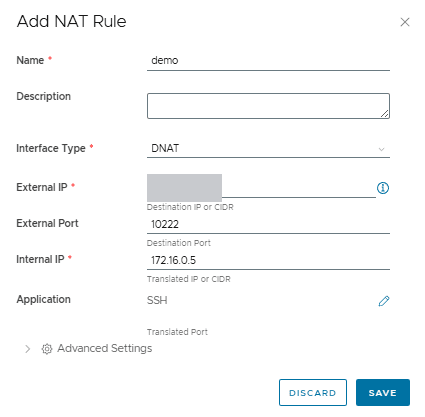Image resolution: width=425 pixels, height=417 pixels.
Task: Click into the Description text area
Action: point(268,106)
